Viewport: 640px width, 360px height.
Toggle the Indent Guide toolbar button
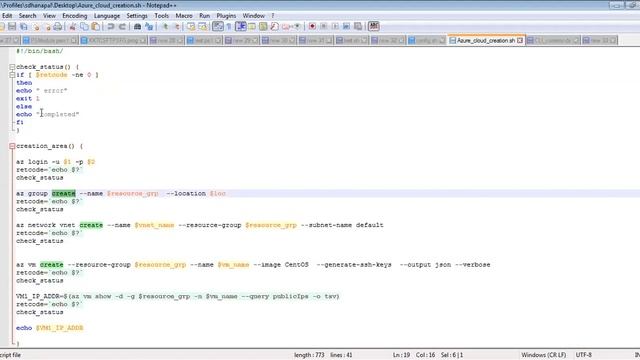[241, 27]
